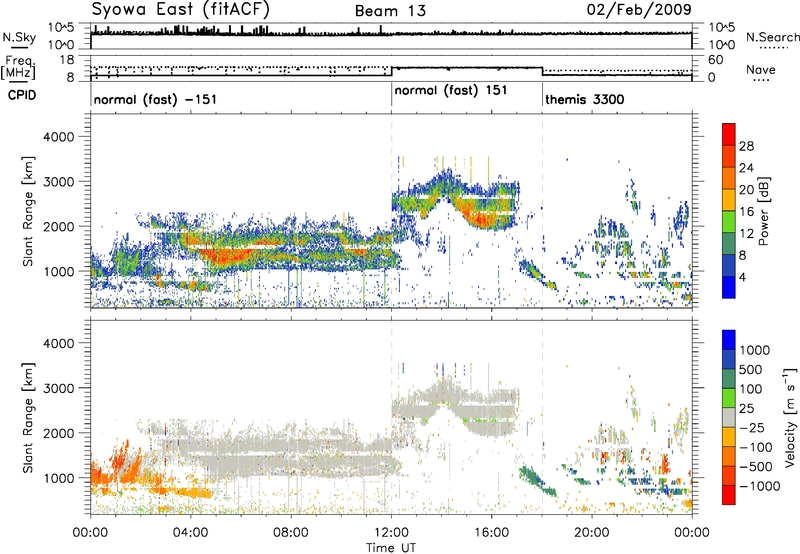The width and height of the screenshot is (800, 554).
Task: Click 'Slant Range [km]' label of power panel
Action: (x=28, y=211)
